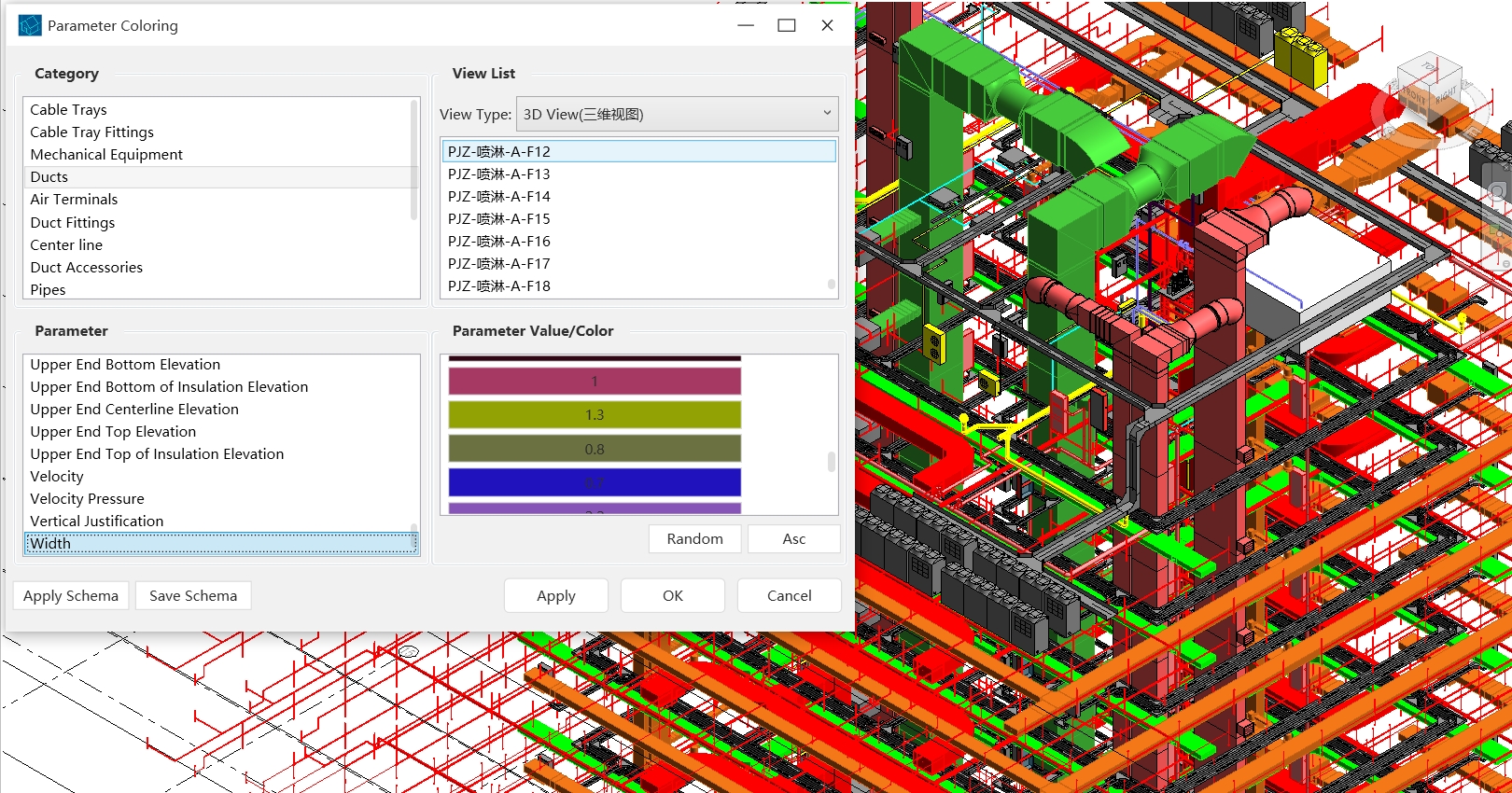
Task: Click the olive-green 1.3 color swatch
Action: pos(595,415)
